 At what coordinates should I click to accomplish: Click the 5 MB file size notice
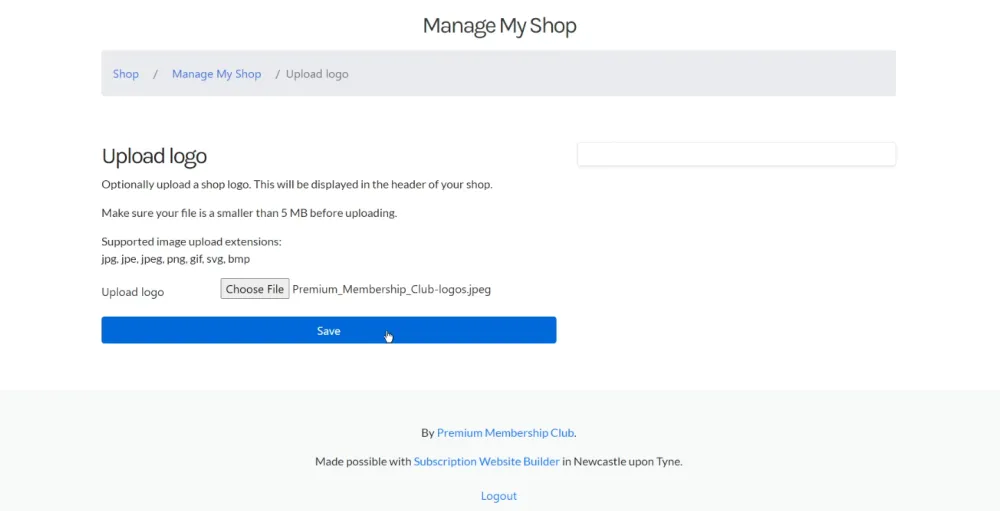[249, 213]
